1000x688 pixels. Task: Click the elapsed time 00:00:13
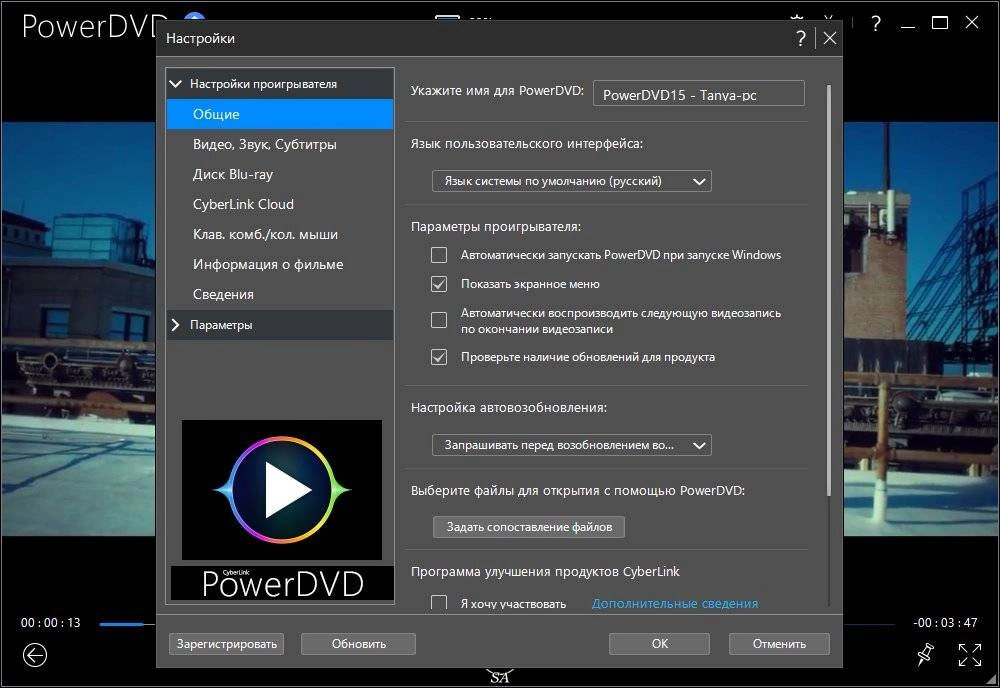click(51, 622)
